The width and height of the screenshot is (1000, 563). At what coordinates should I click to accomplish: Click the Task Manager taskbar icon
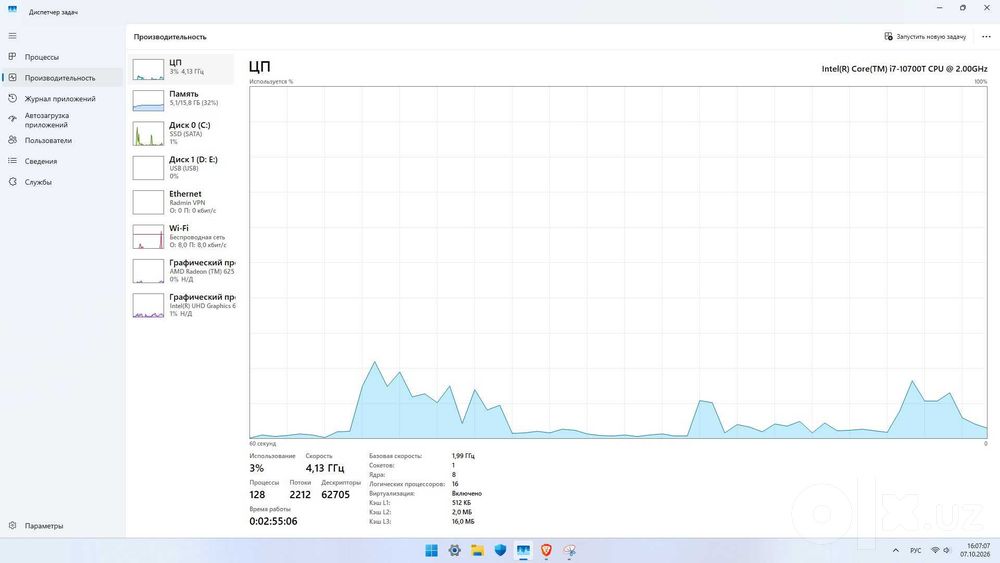click(524, 550)
